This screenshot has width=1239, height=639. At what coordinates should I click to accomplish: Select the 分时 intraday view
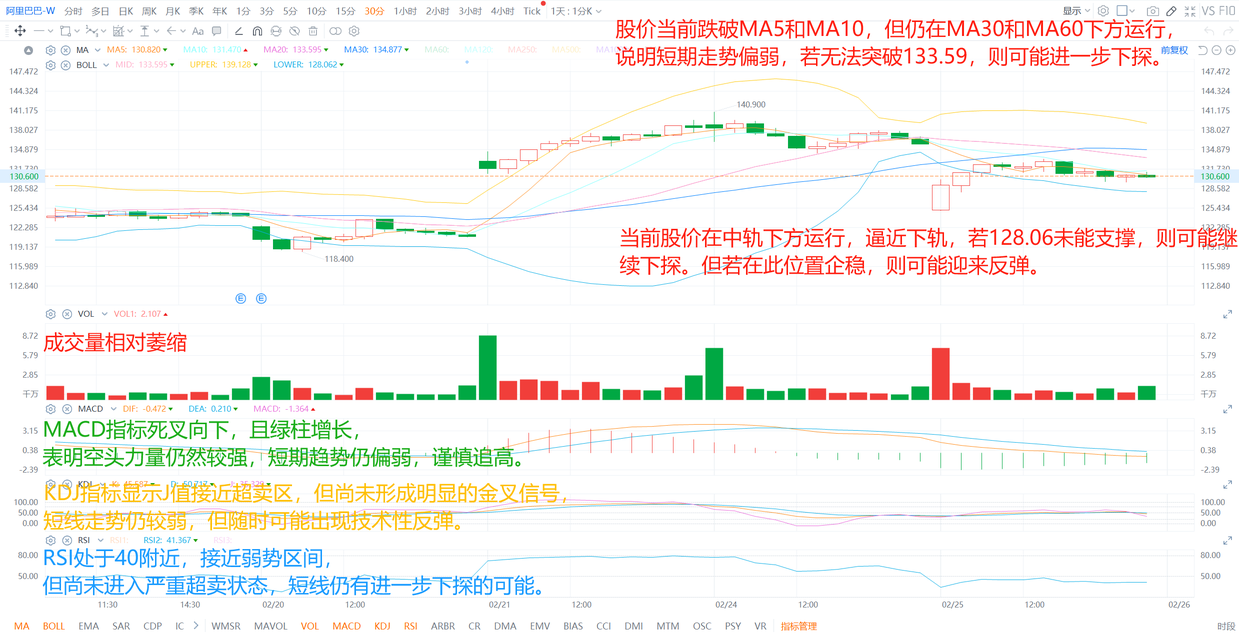[x=73, y=11]
